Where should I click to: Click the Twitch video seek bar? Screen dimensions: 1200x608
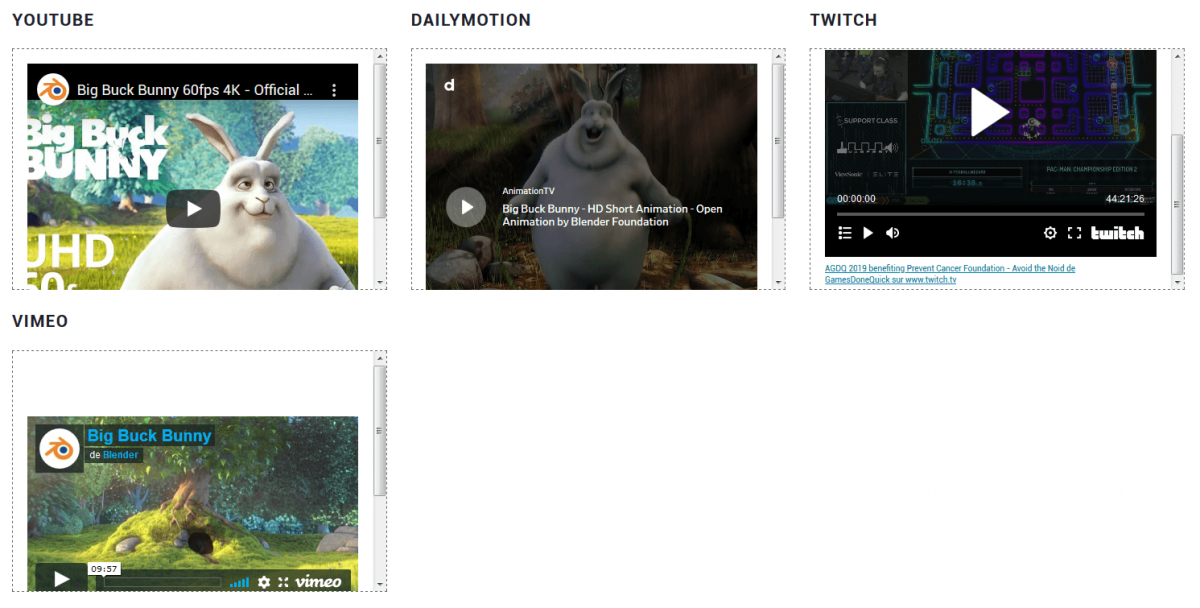(x=990, y=214)
